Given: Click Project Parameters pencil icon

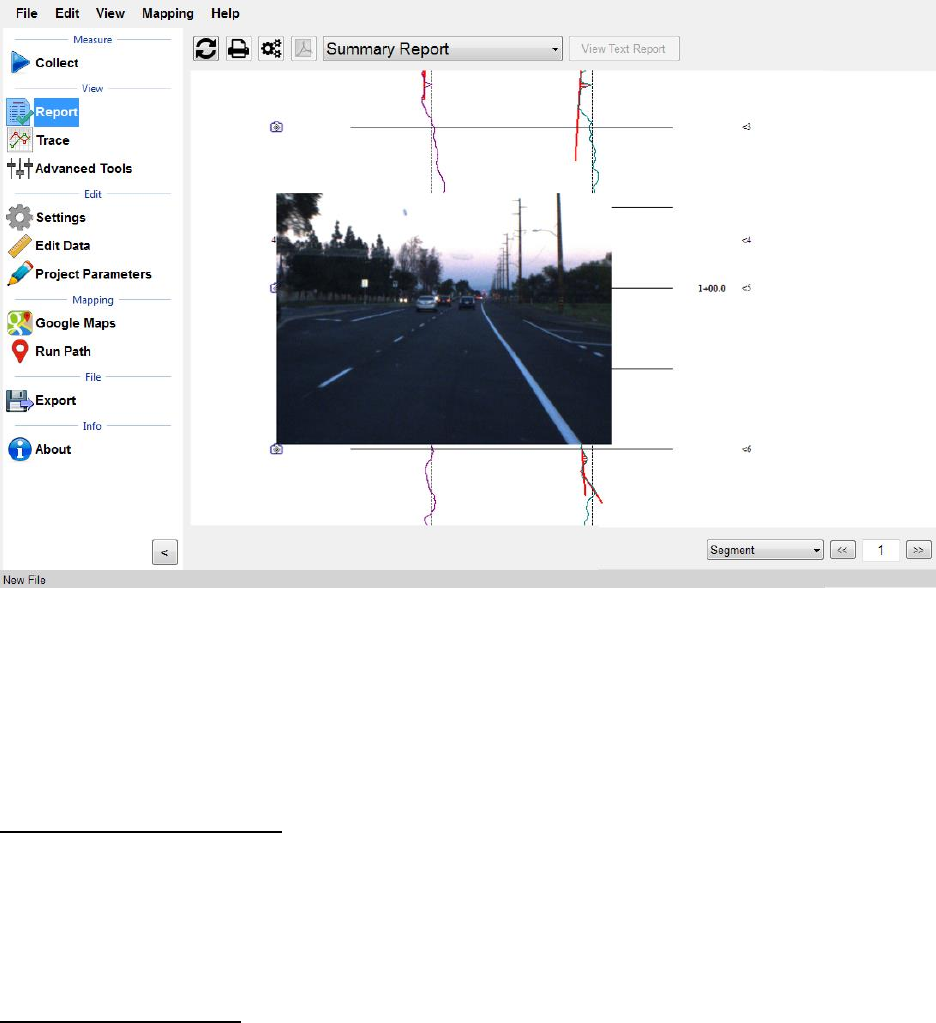Looking at the screenshot, I should (x=20, y=274).
